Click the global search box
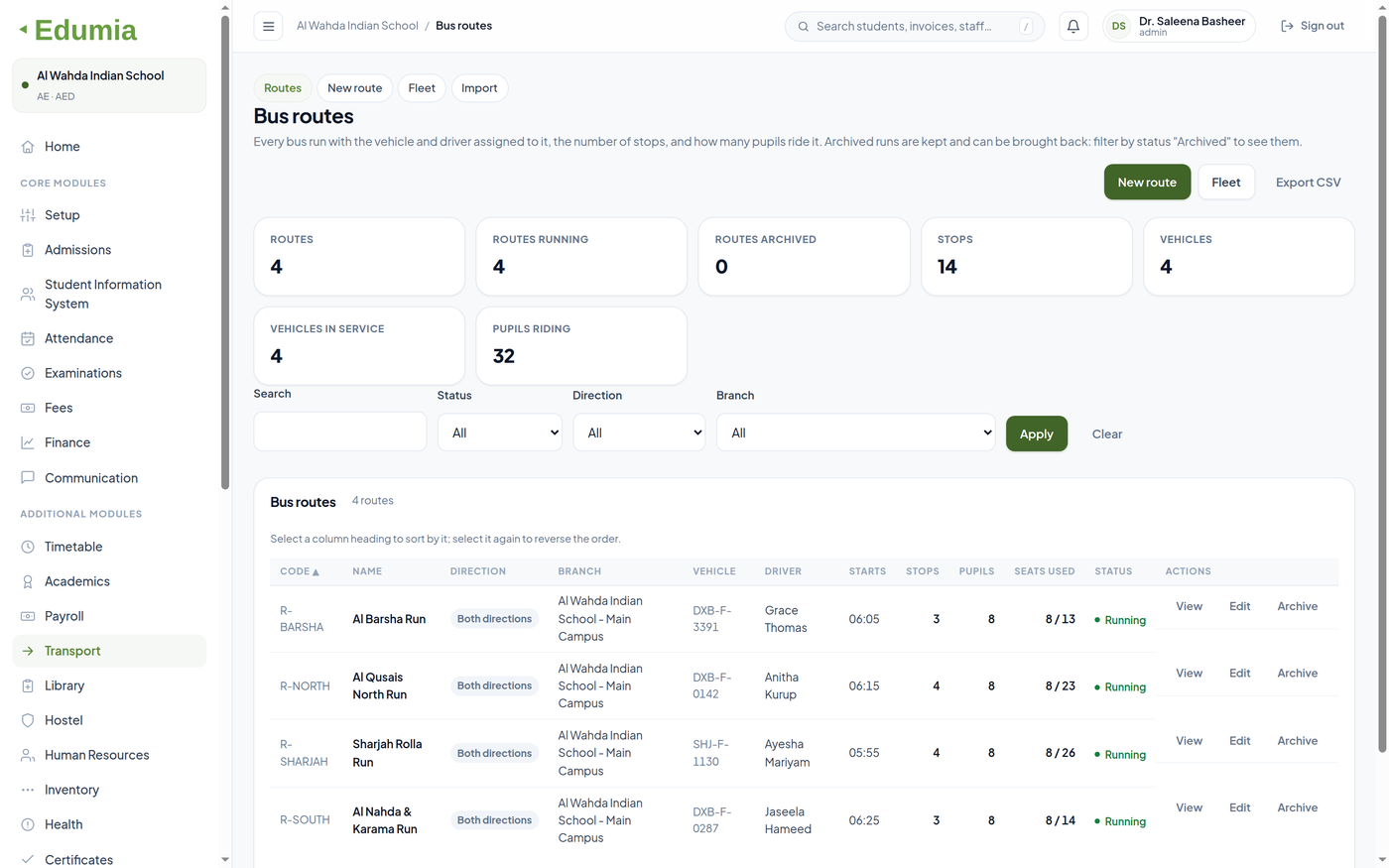This screenshot has height=868, width=1389. click(915, 26)
